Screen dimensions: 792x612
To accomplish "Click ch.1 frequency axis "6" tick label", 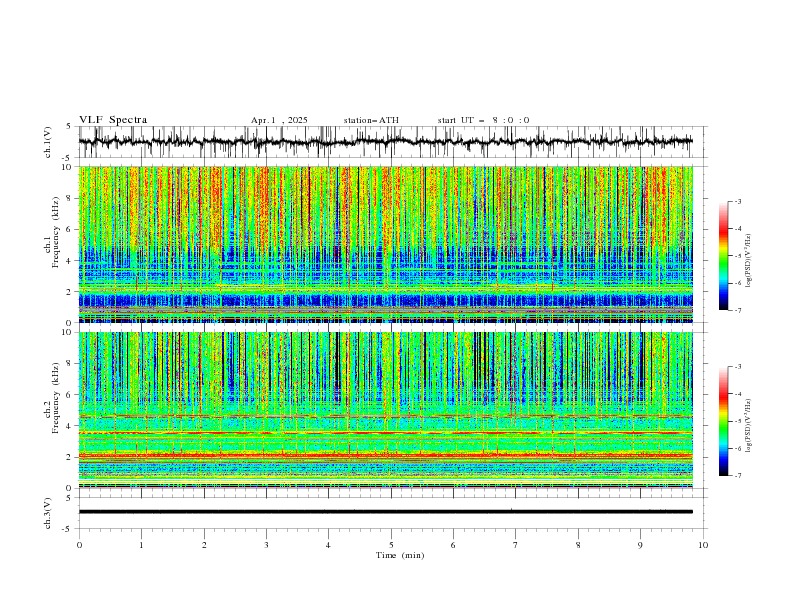I will (71, 229).
